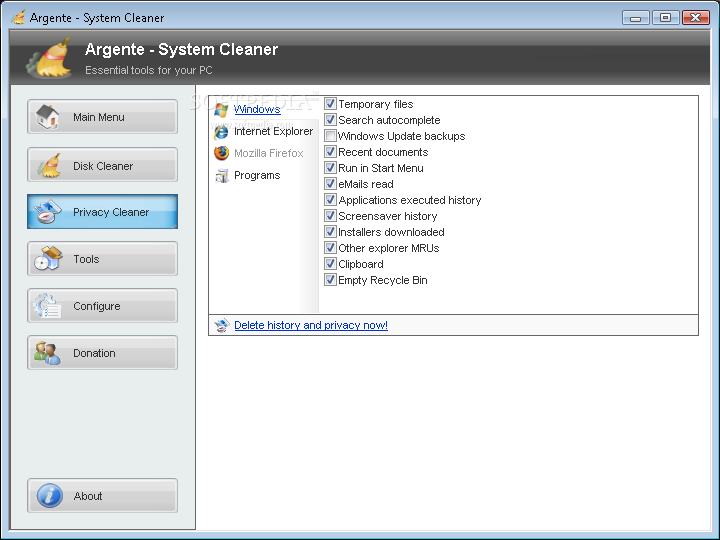Select the Internet Explorer category

pyautogui.click(x=273, y=131)
